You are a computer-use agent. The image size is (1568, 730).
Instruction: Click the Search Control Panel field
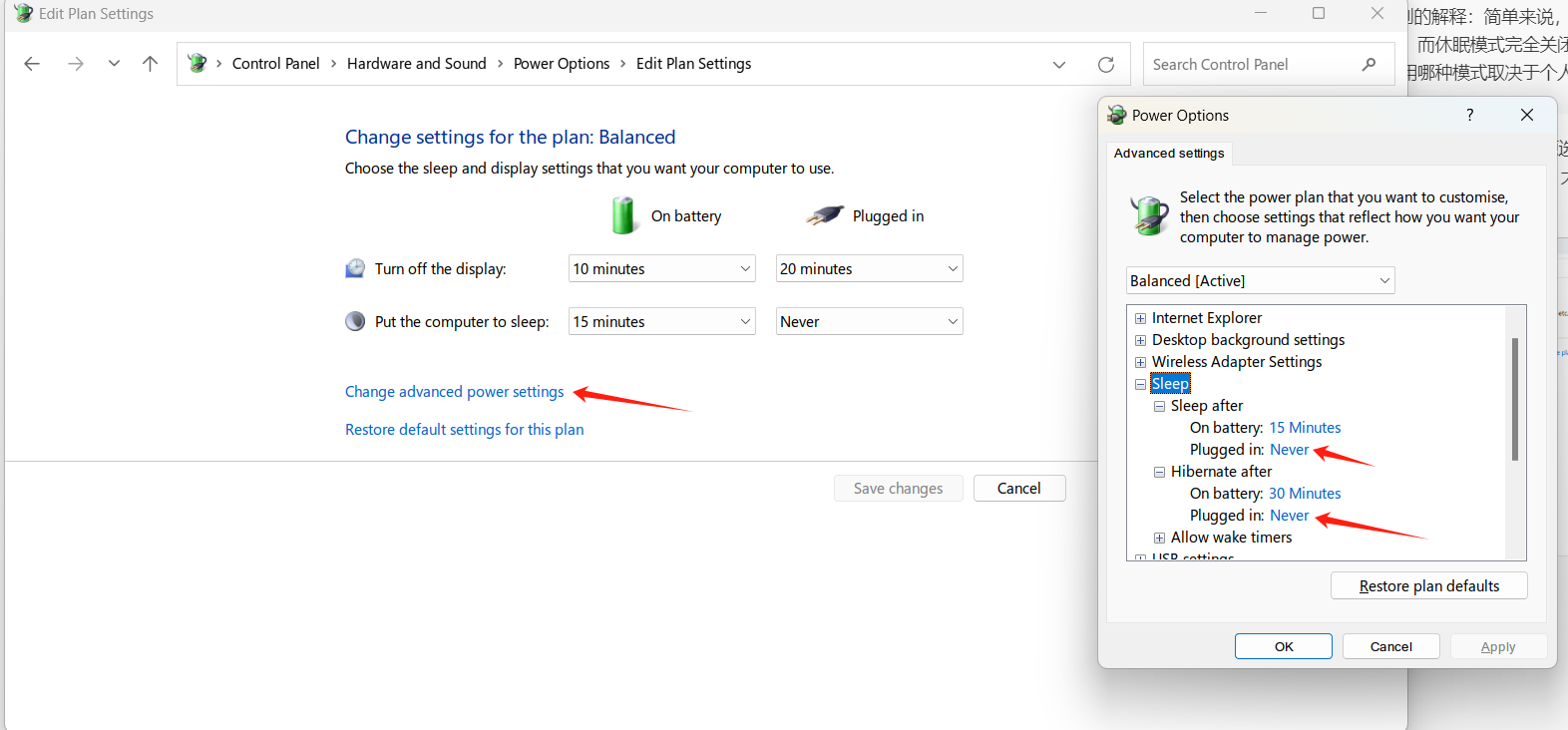click(1252, 65)
